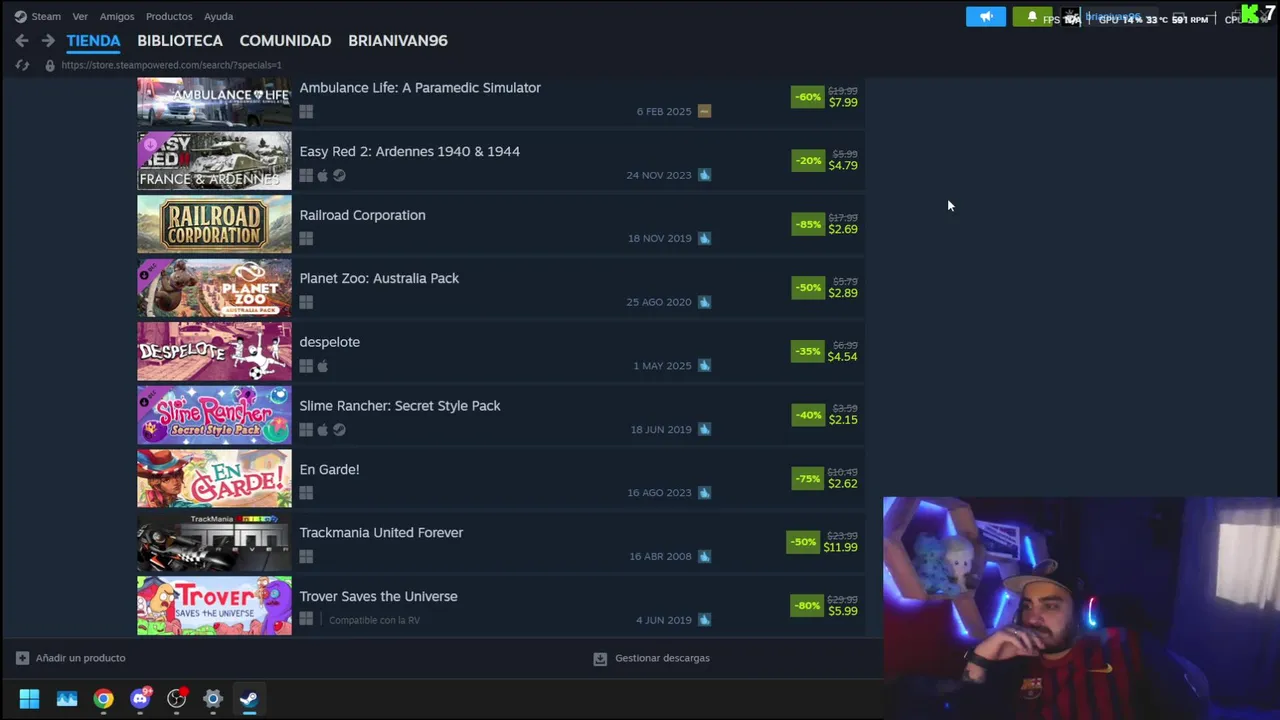
Task: Click the Windows platform icon under Railroad Corporation
Action: click(306, 239)
